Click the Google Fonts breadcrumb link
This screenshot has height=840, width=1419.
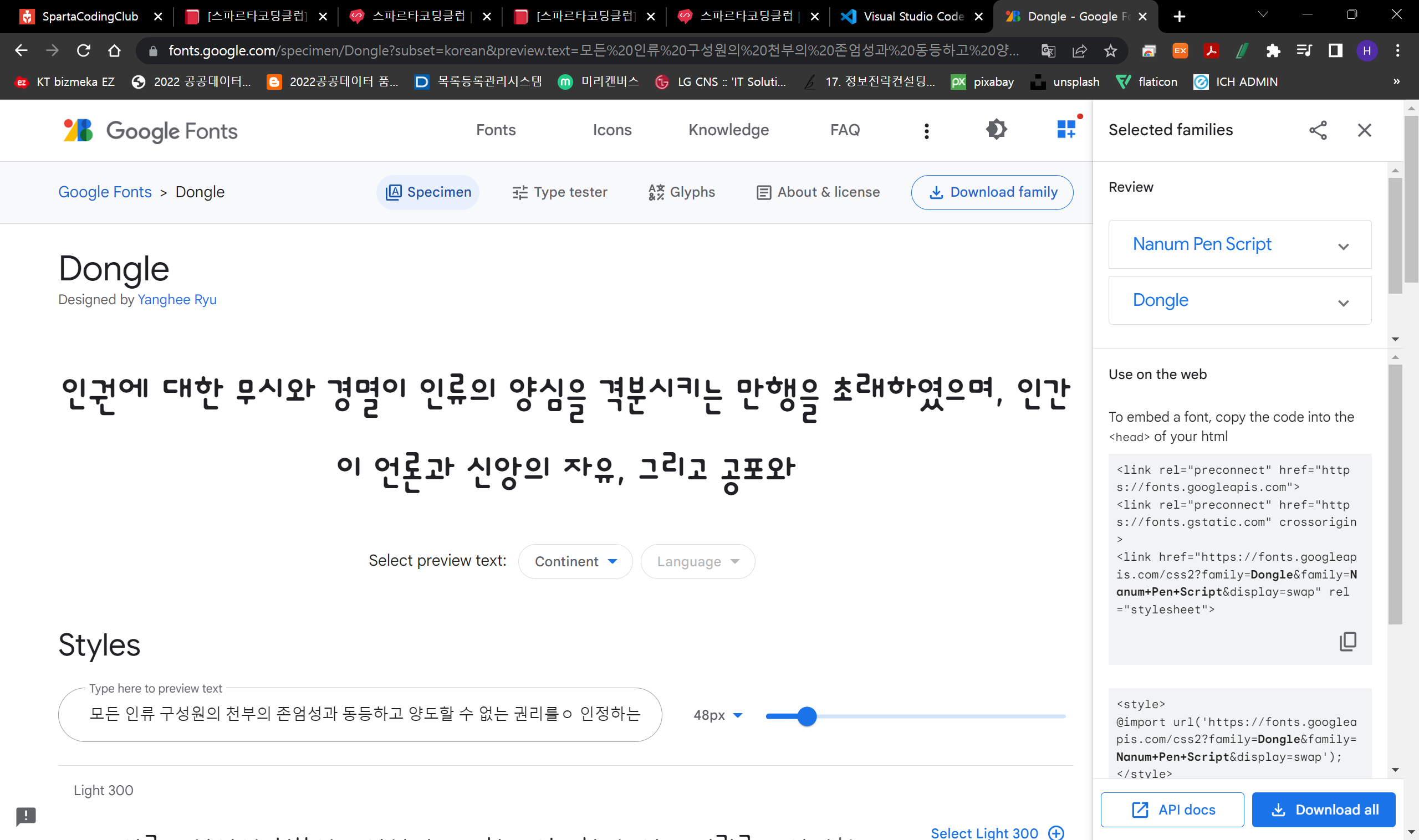[x=105, y=192]
